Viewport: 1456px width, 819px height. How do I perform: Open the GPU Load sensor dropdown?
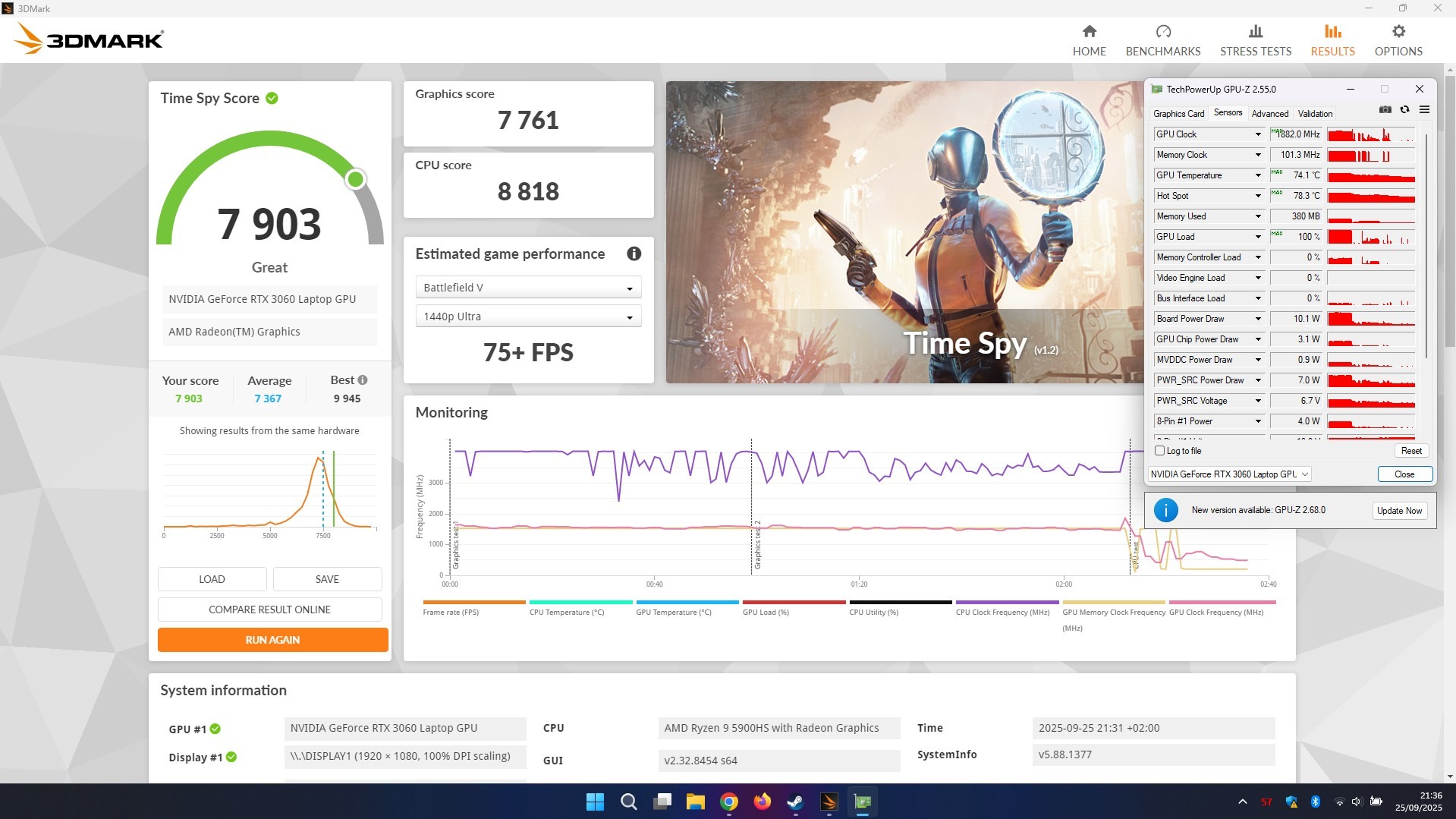point(1257,237)
